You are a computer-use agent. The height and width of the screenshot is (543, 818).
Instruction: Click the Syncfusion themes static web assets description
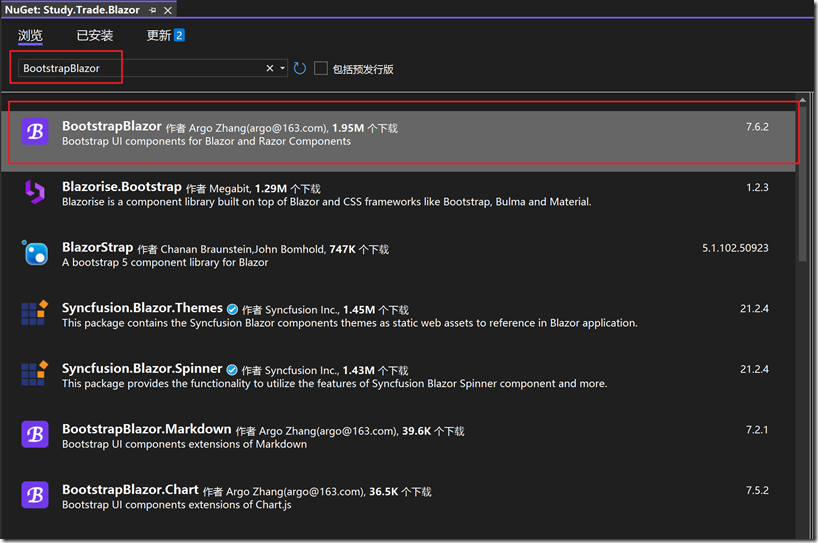pos(350,323)
